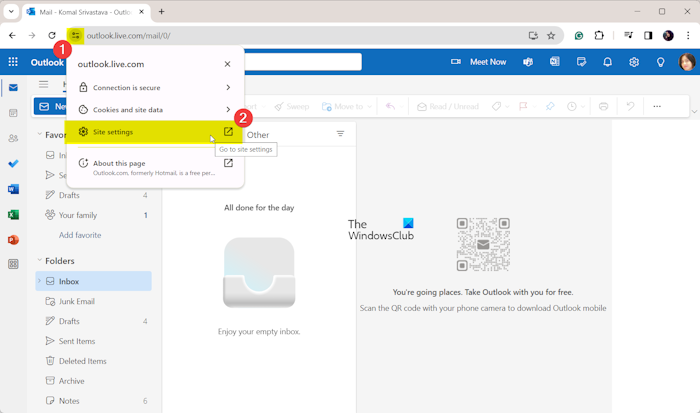This screenshot has width=700, height=413.
Task: Open the Outlook app launcher grid
Action: click(x=13, y=62)
